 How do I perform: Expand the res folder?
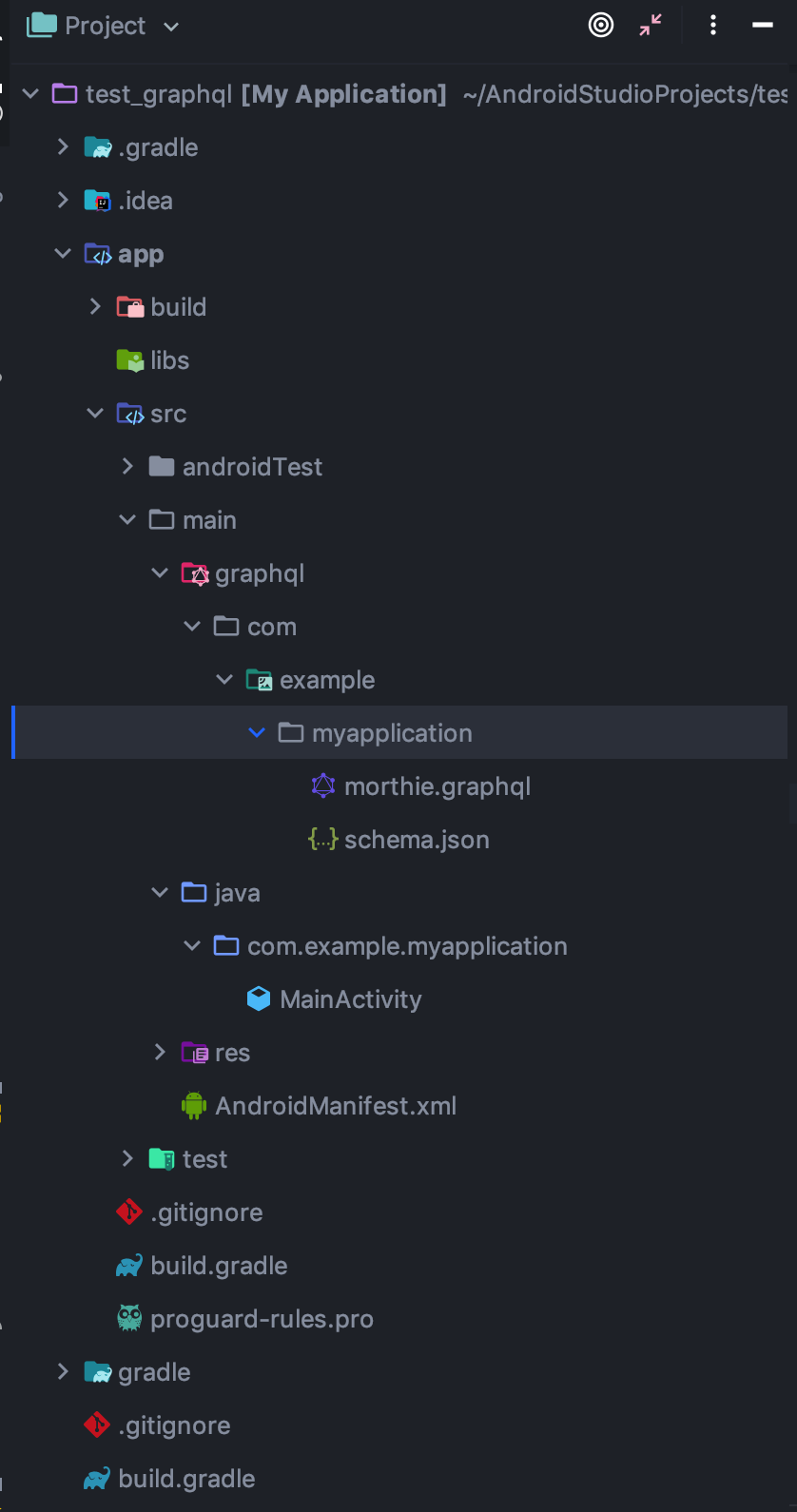159,1052
